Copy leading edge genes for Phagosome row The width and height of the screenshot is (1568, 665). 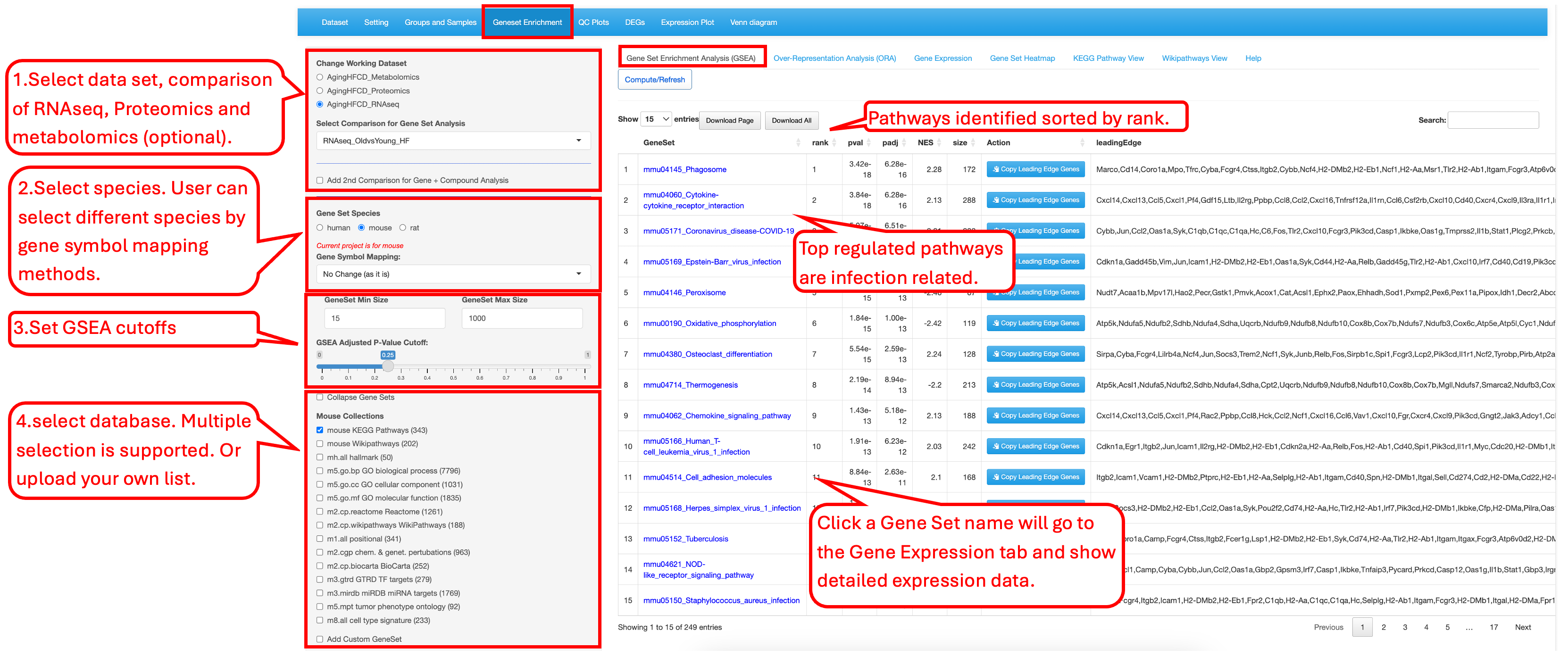point(1035,169)
